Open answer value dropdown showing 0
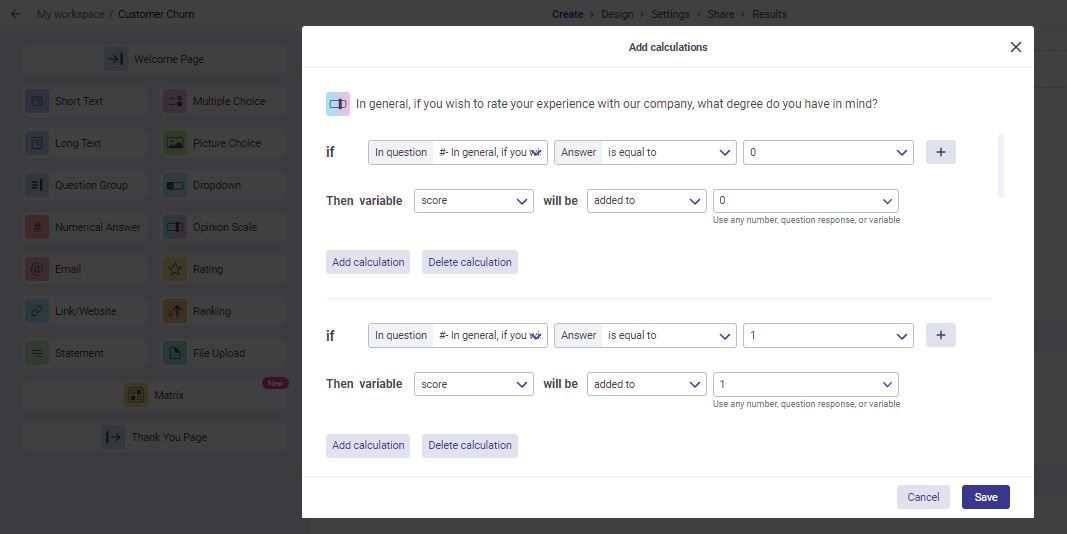Viewport: 1067px width, 534px height. click(x=828, y=152)
